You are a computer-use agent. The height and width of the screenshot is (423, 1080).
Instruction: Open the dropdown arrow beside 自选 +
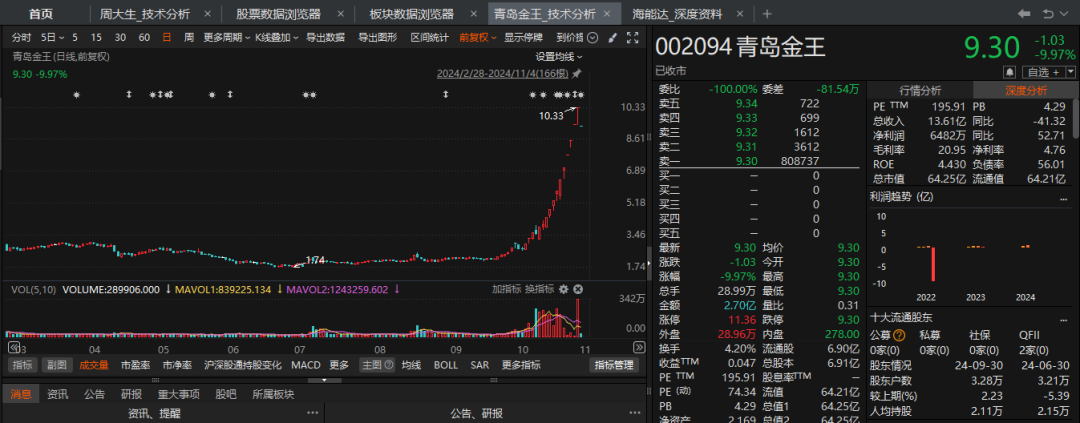tap(1070, 72)
